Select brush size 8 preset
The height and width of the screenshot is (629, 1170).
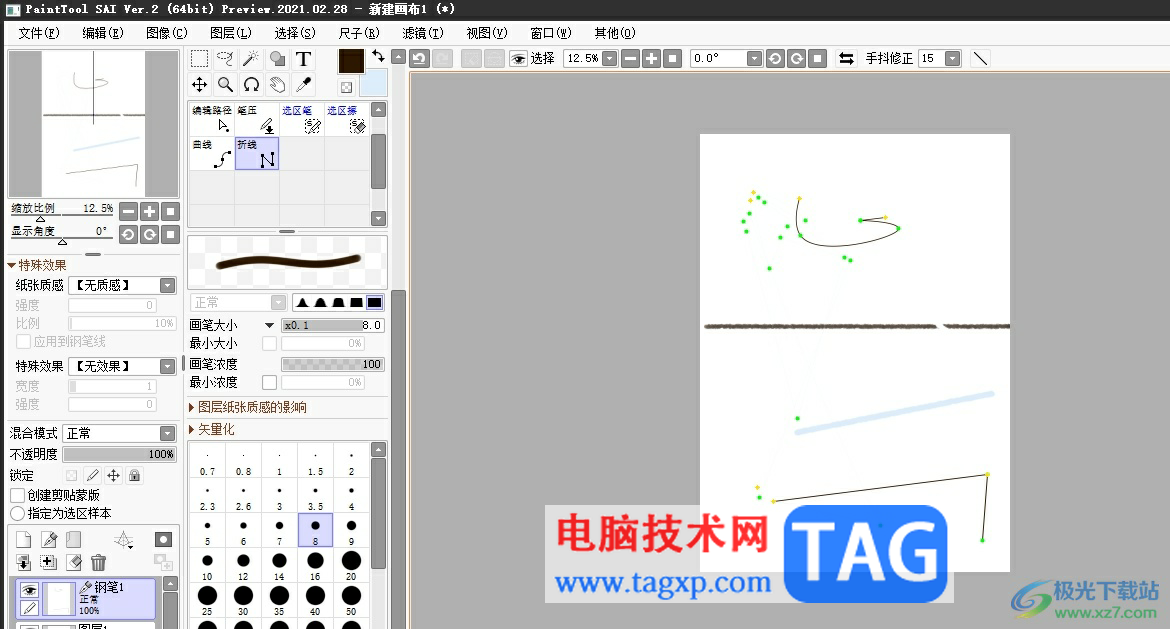315,530
